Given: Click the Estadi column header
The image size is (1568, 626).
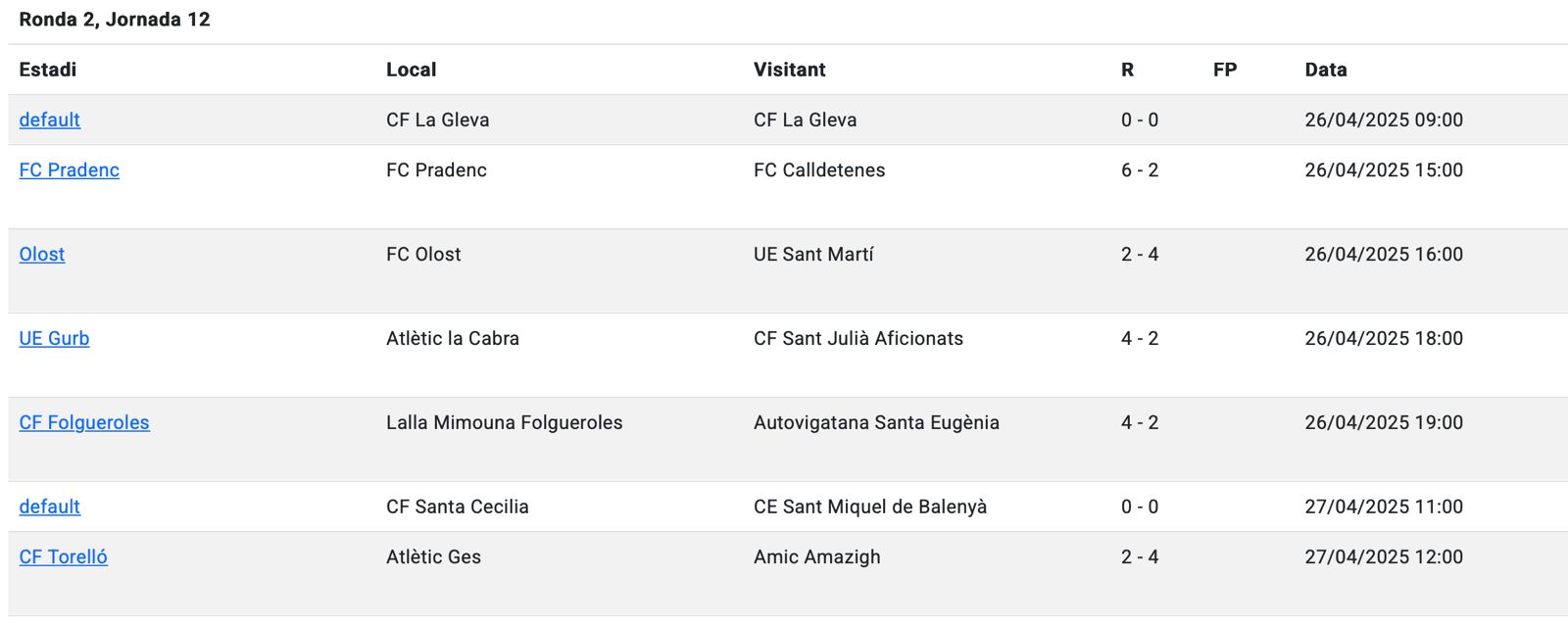Looking at the screenshot, I should (48, 70).
